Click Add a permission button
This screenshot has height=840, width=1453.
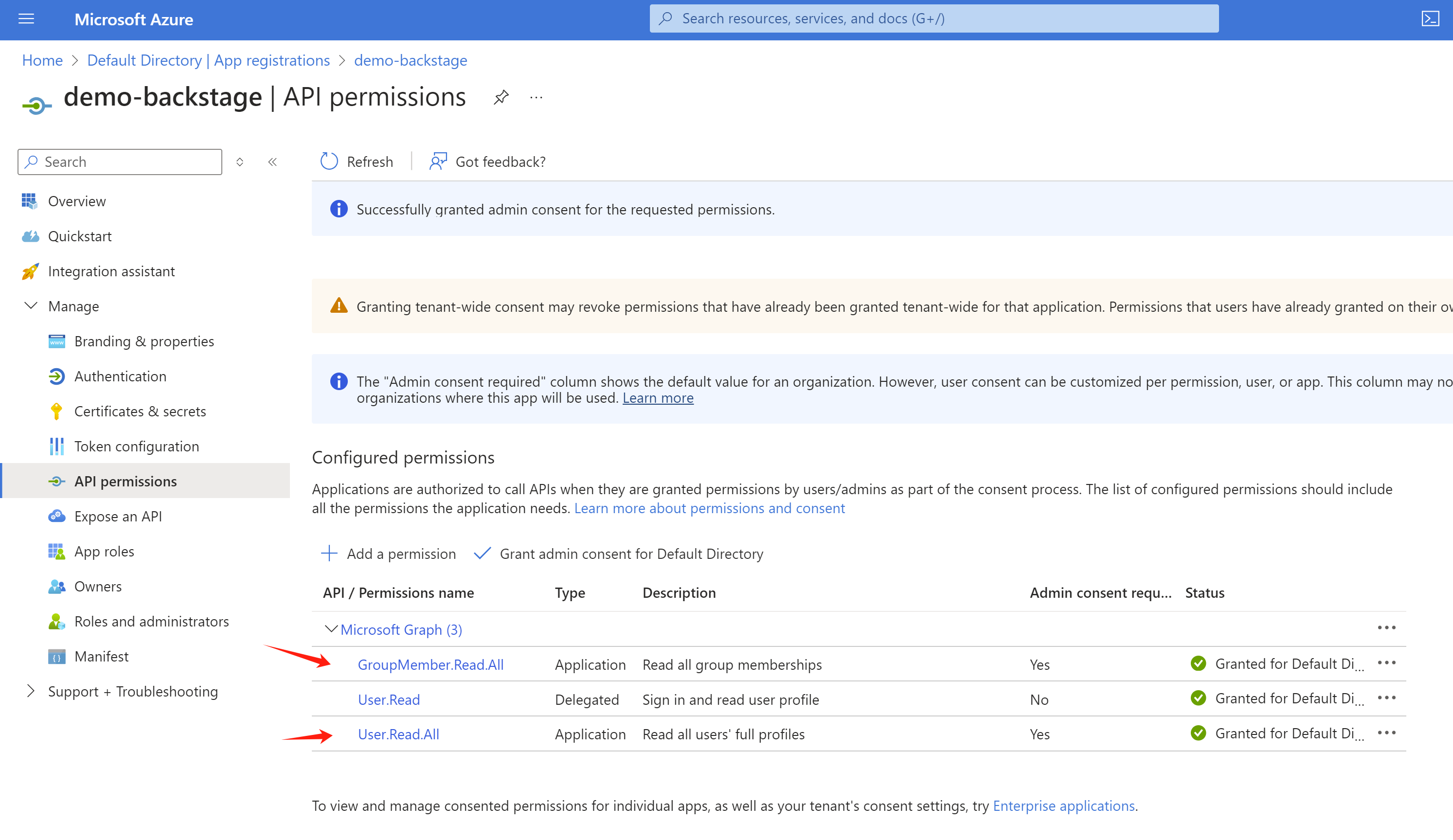[x=389, y=554]
